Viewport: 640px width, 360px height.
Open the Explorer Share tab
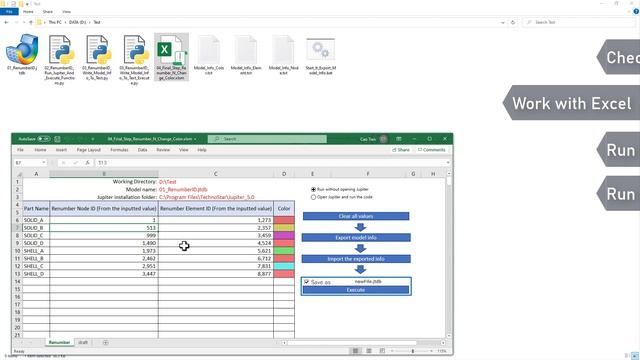(x=48, y=12)
